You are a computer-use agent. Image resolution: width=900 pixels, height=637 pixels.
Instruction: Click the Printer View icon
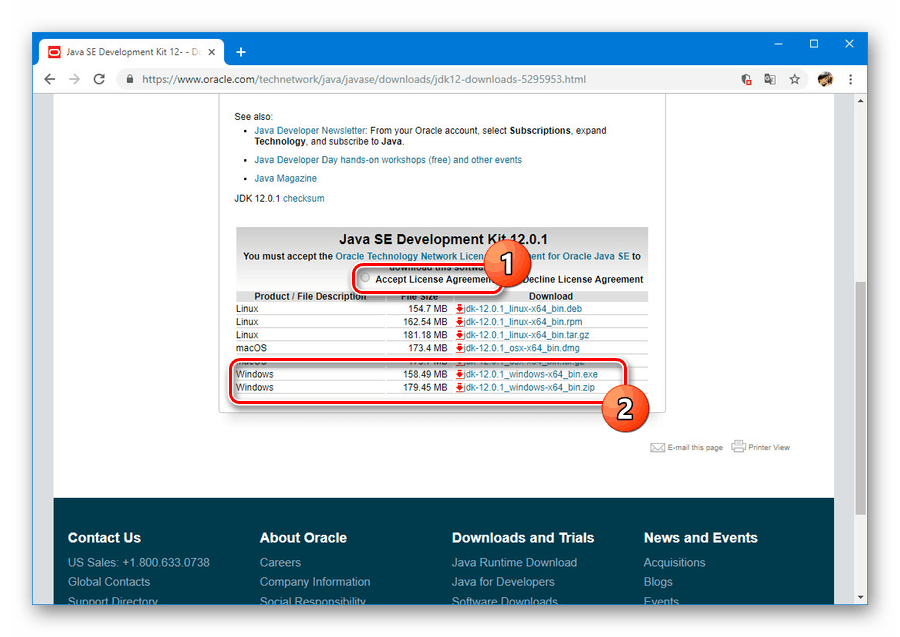coord(738,446)
